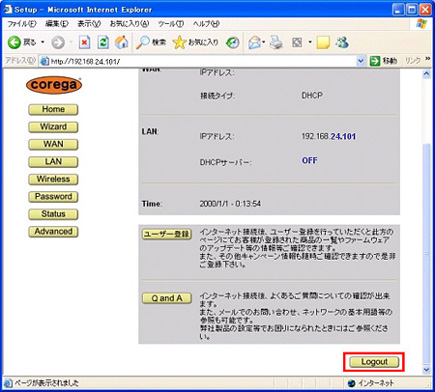The height and width of the screenshot is (392, 435).
Task: Open the お気に入り(A) menu
Action: pyautogui.click(x=129, y=24)
